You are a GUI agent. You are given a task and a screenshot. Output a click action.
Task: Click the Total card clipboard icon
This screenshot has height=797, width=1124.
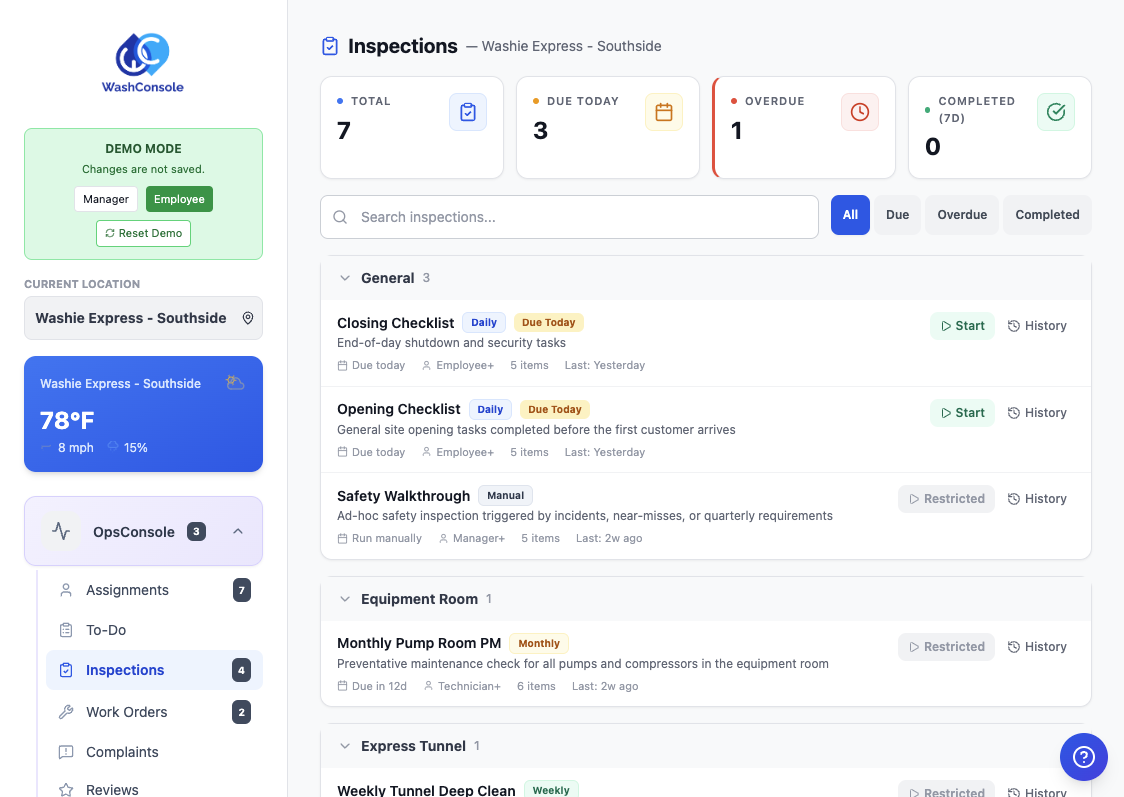(468, 112)
